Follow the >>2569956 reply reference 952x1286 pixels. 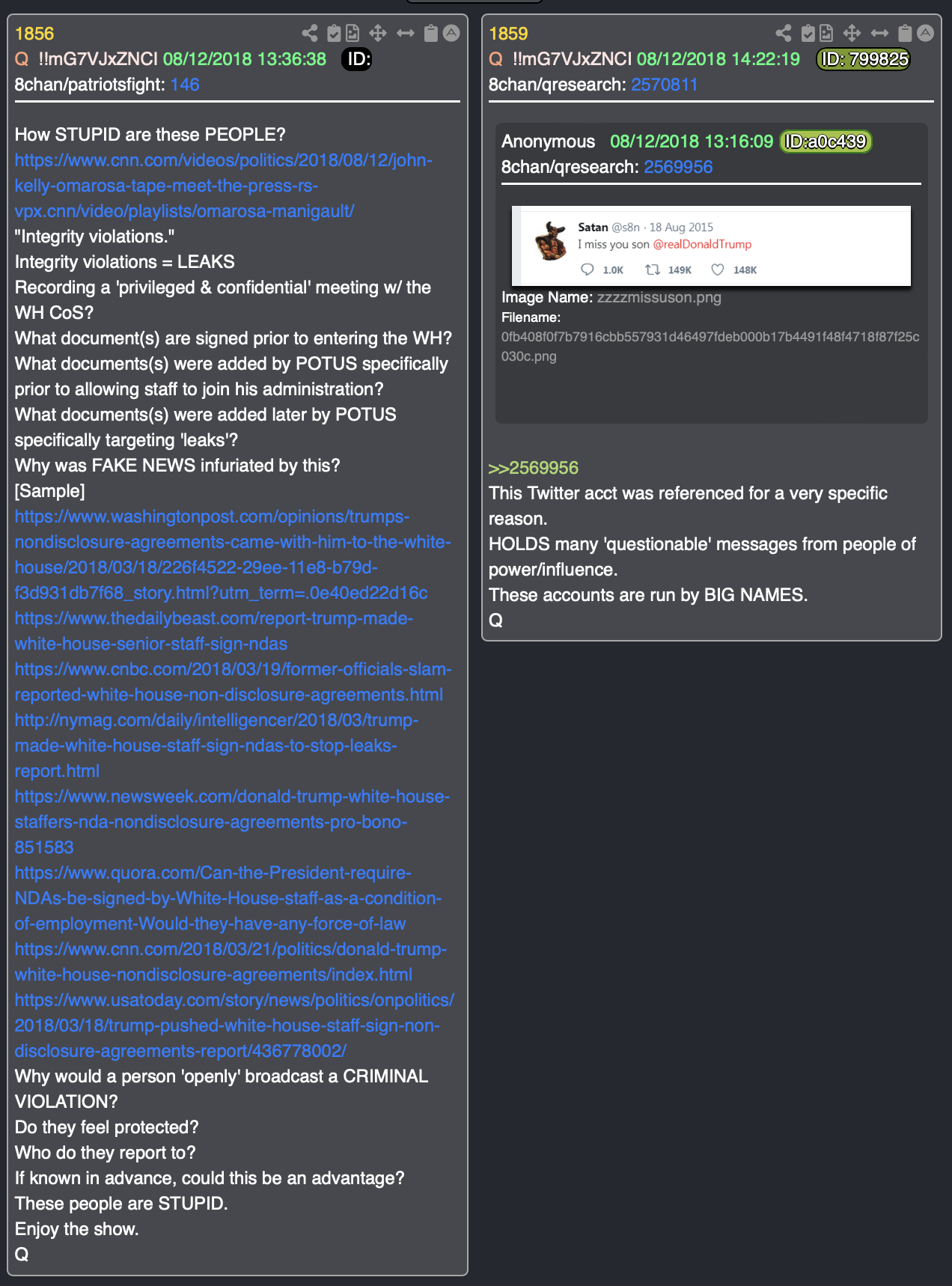pos(533,468)
